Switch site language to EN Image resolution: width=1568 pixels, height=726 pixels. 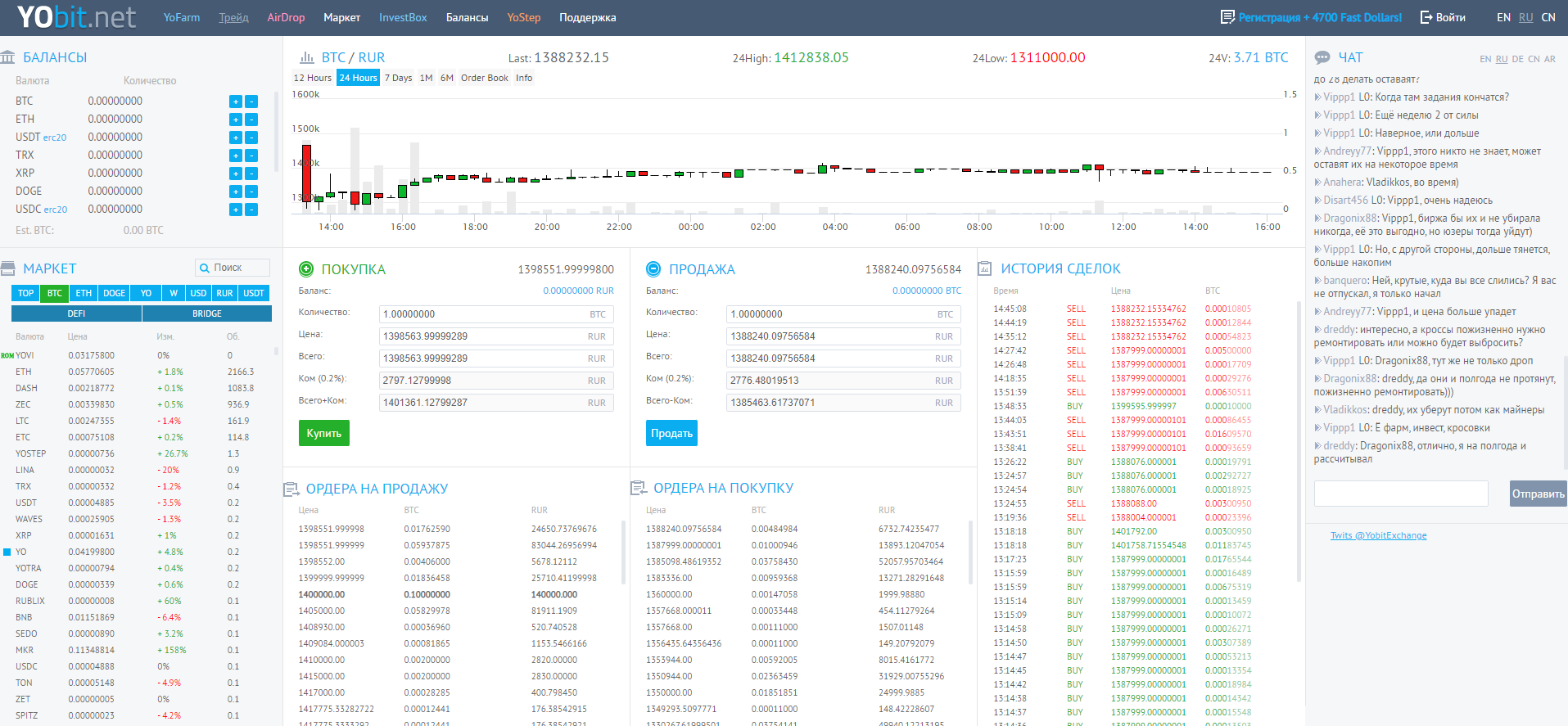1503,17
